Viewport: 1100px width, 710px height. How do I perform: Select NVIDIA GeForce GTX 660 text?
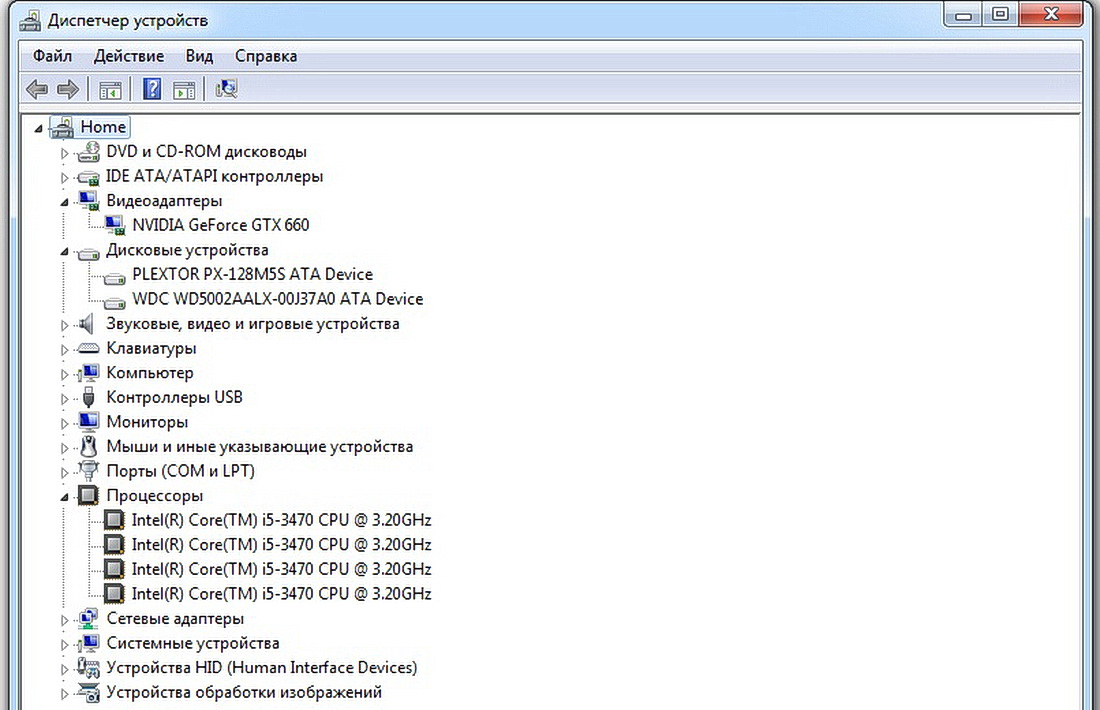click(x=221, y=225)
